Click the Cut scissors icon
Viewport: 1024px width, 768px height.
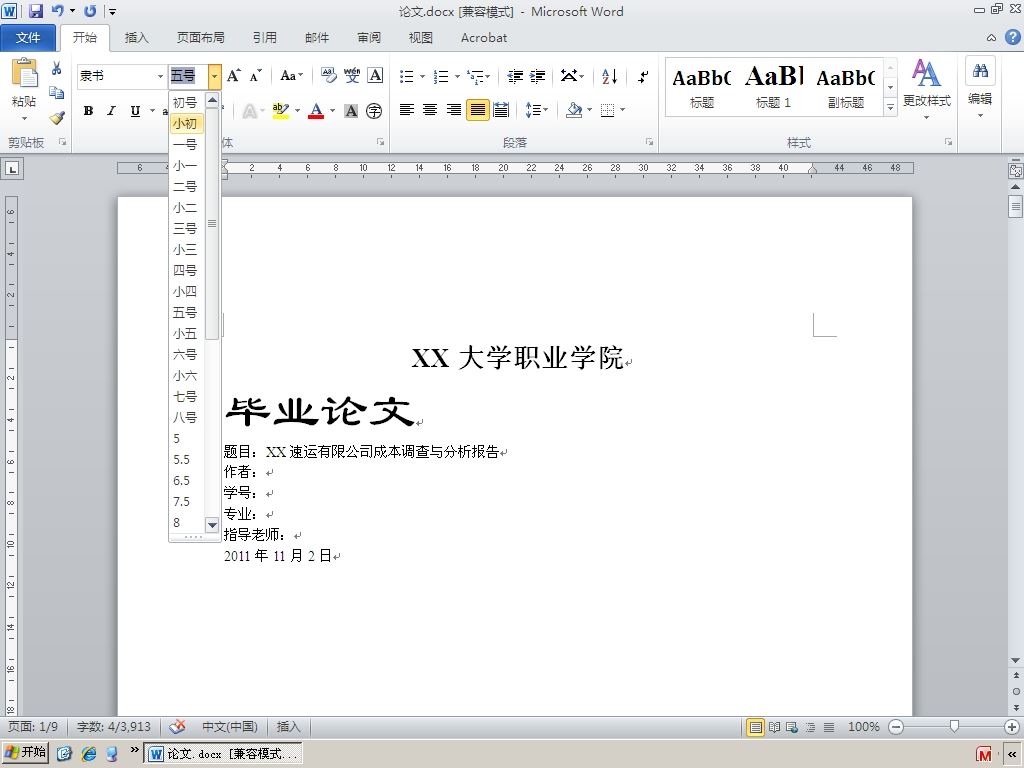57,68
